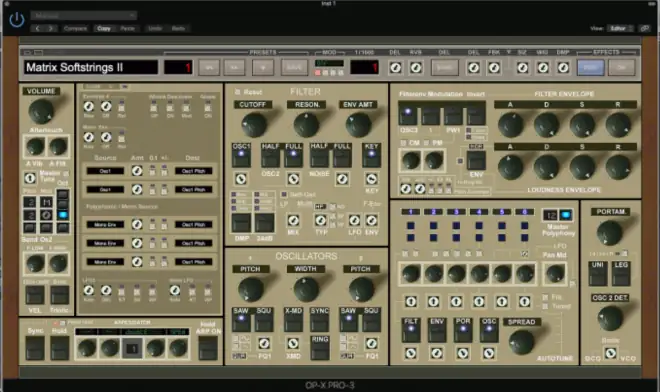Click the oscillator WIDTH knob
Screen dimensions: 660x392
pos(306,289)
